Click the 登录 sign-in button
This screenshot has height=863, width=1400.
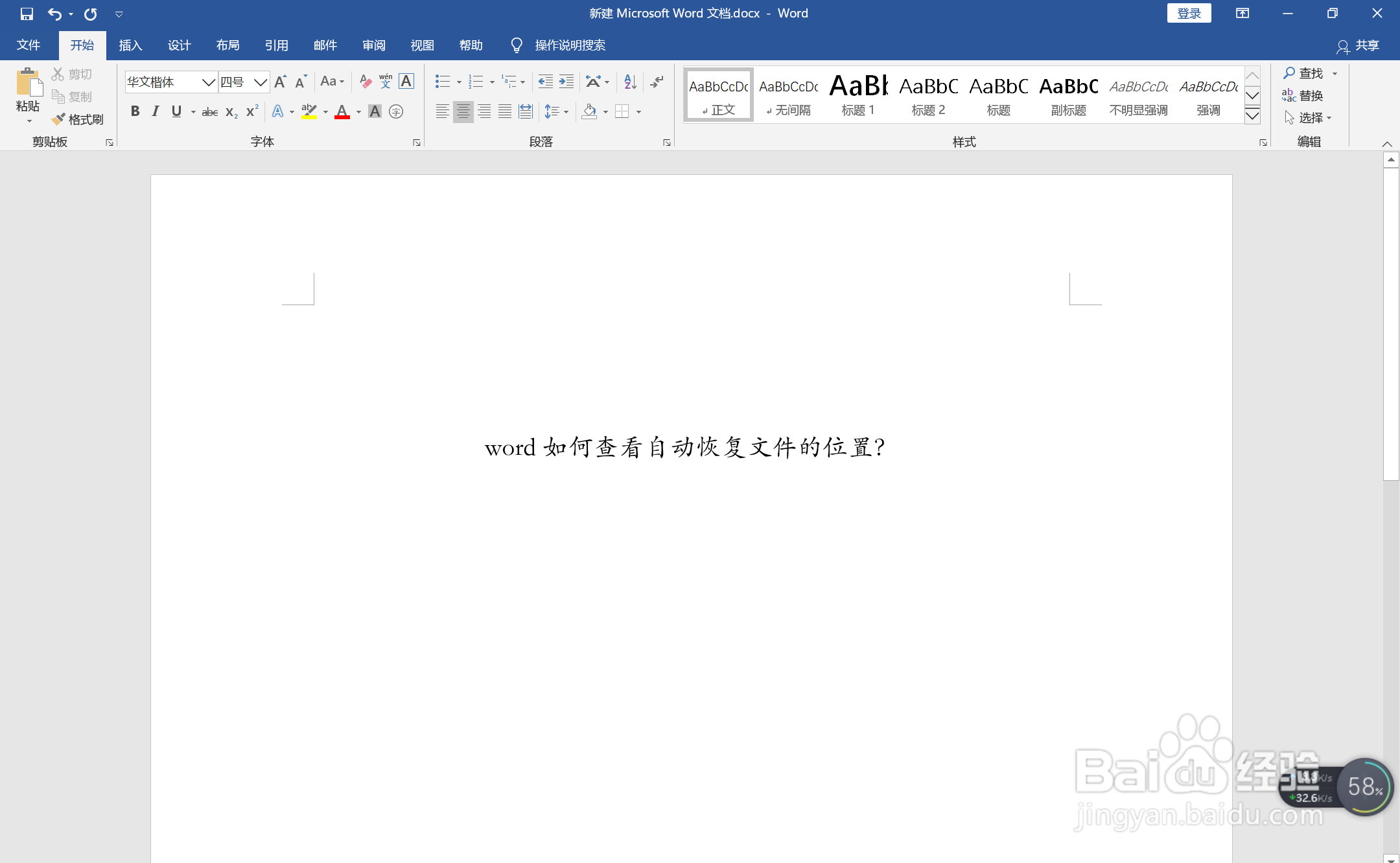click(x=1188, y=14)
